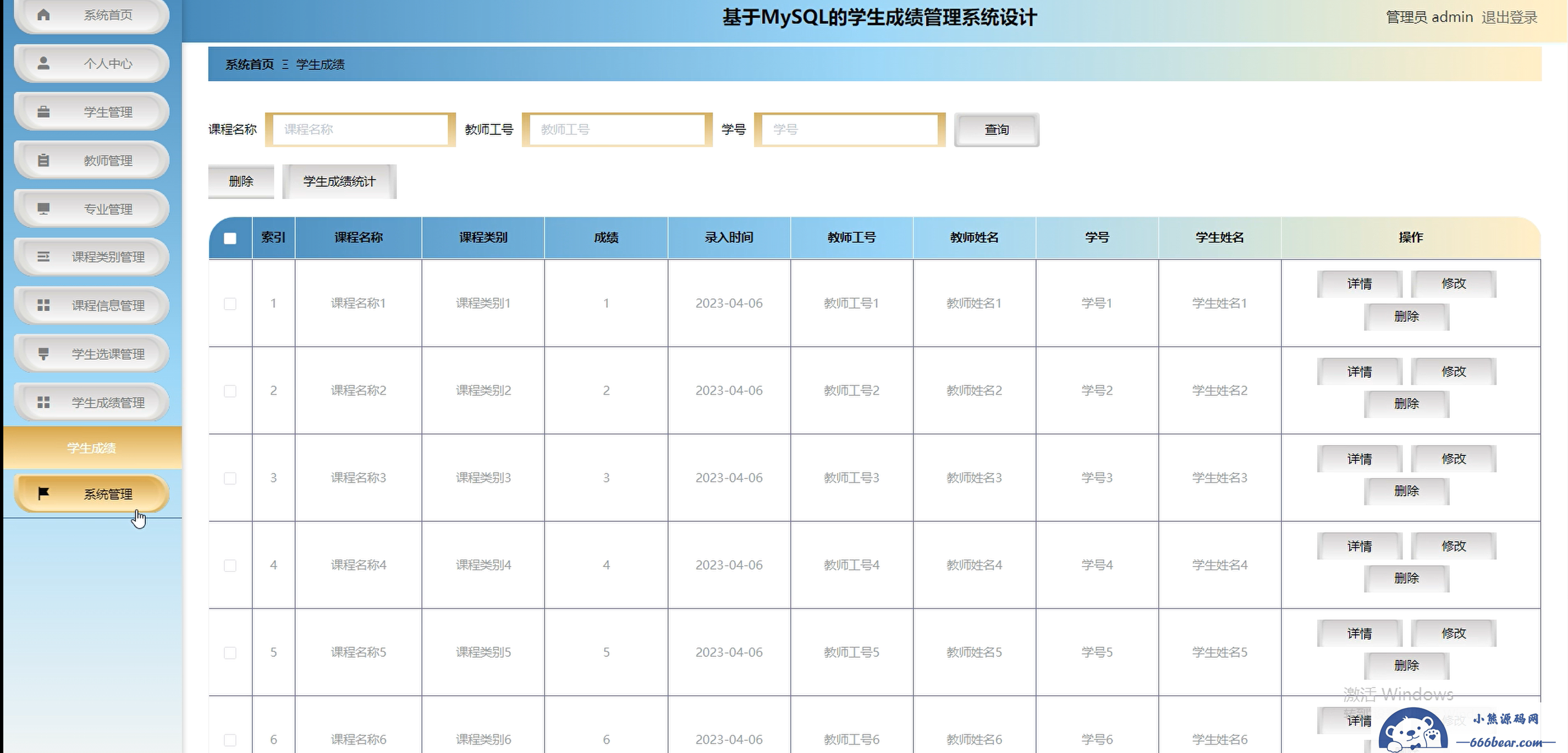The width and height of the screenshot is (1568, 753).
Task: Expand 学生管理 sidebar menu
Action: [91, 112]
